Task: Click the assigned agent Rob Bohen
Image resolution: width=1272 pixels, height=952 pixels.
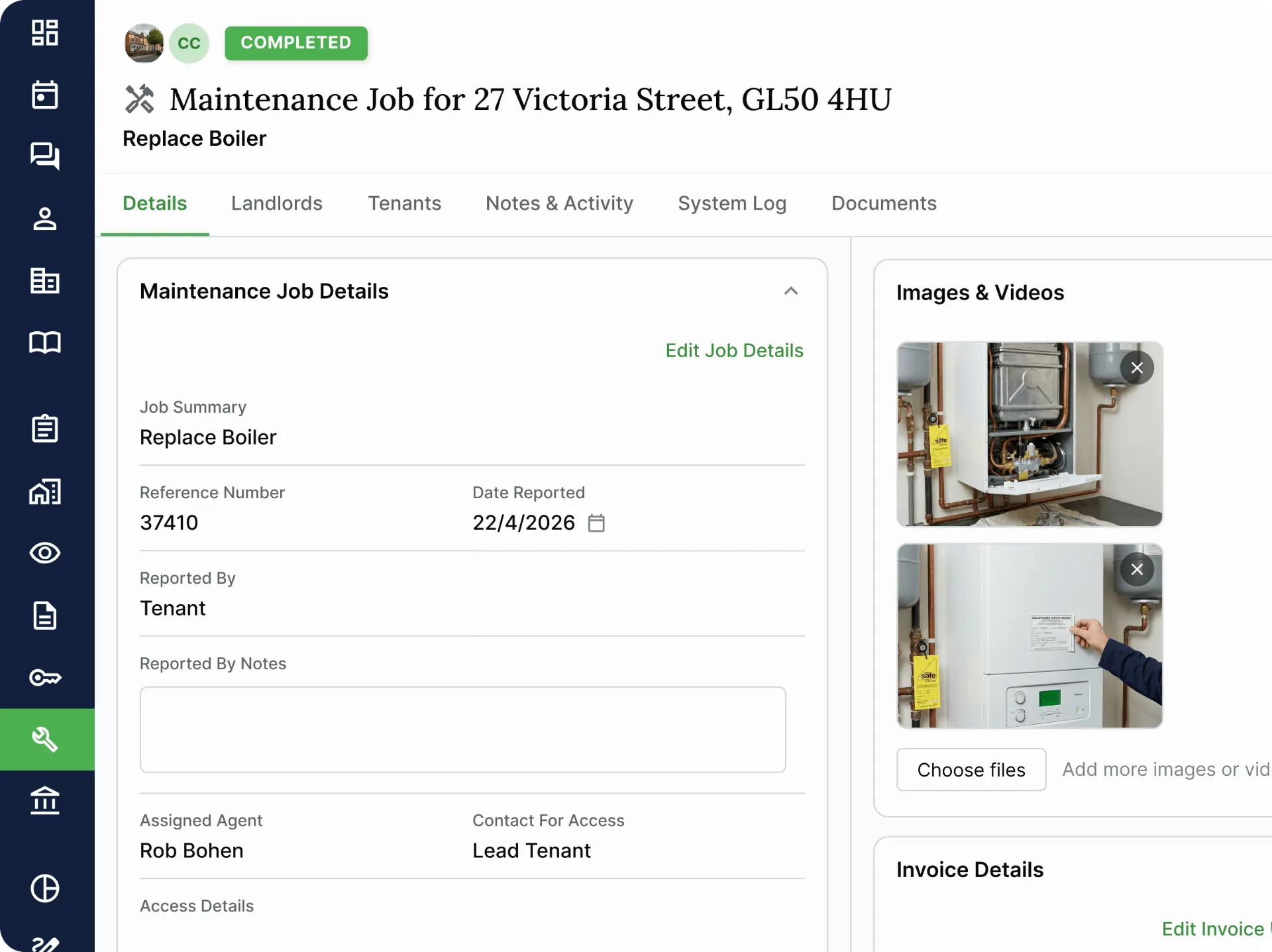Action: coord(191,851)
